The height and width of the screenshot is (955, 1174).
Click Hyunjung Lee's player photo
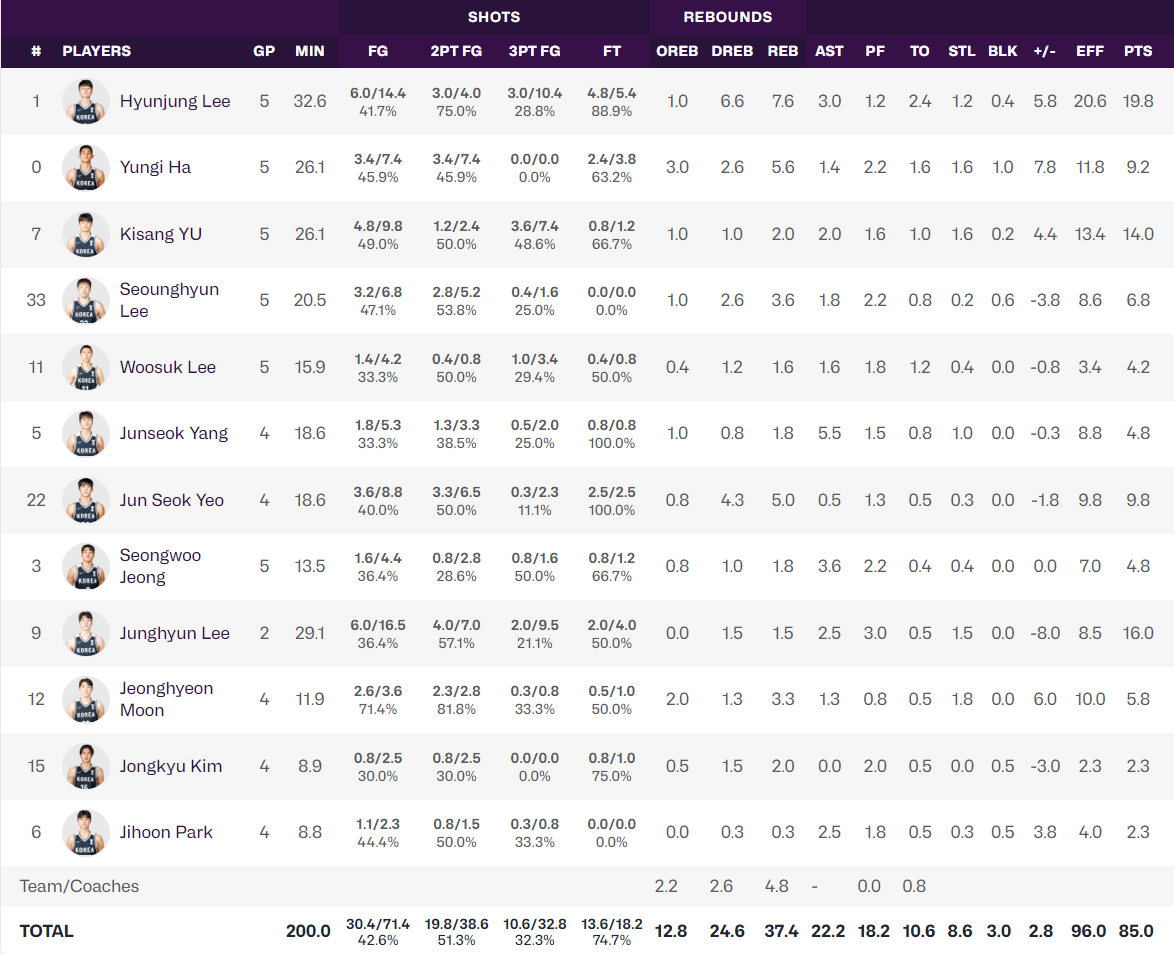pyautogui.click(x=86, y=101)
